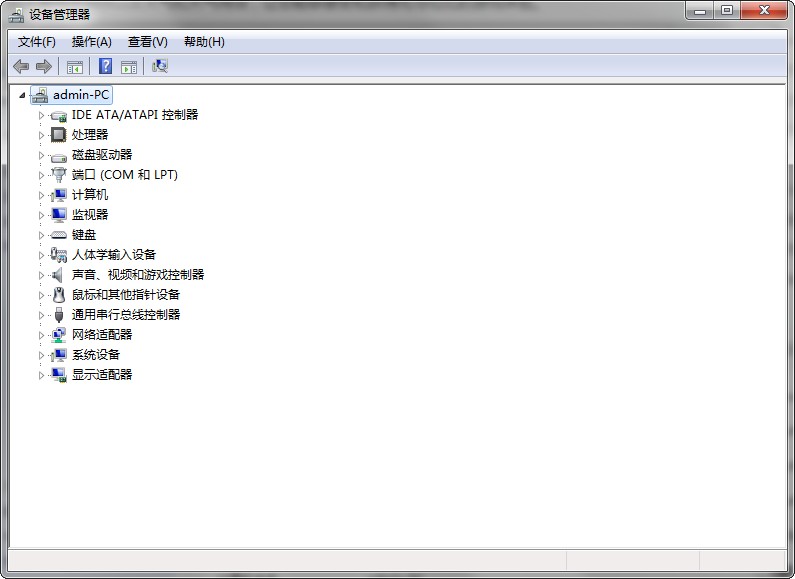Expand the 人体学输入设备 node
This screenshot has height=579, width=795.
[x=42, y=255]
